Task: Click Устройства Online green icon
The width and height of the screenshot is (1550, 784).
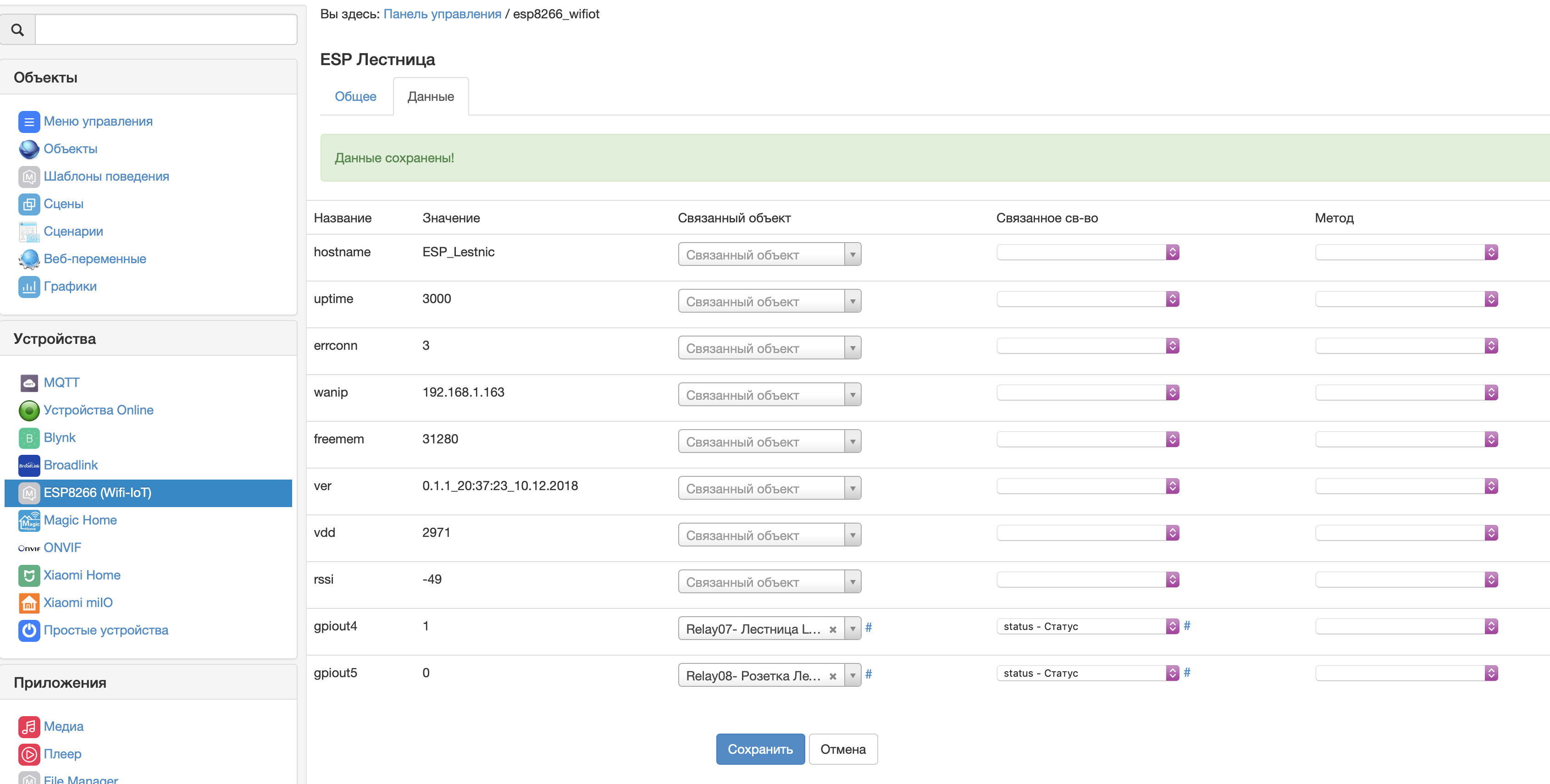Action: [29, 410]
